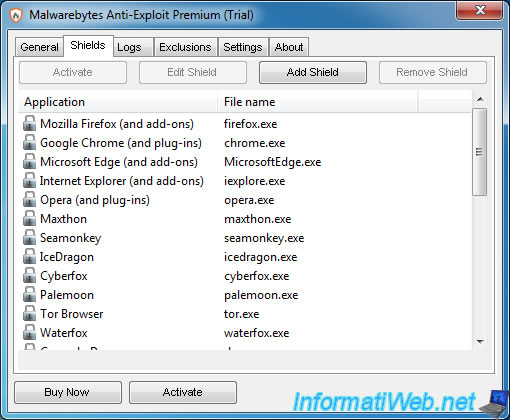Viewport: 510px width, 420px height.
Task: Click the cyberfox.exe file name
Action: [257, 276]
